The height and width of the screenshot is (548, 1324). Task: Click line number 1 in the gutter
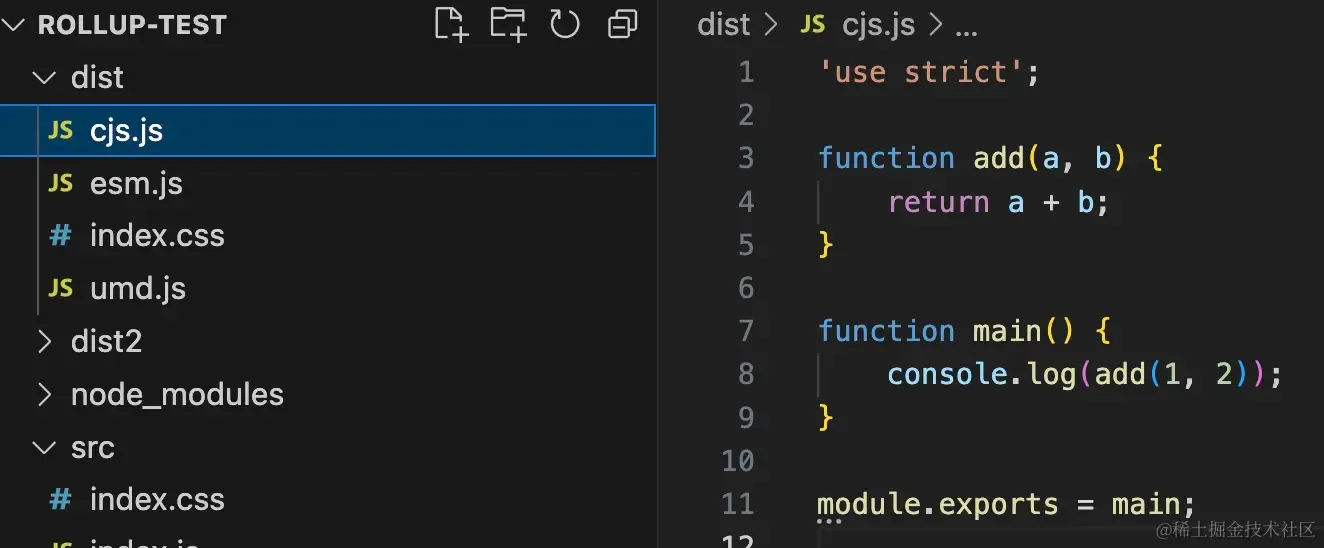click(x=746, y=72)
